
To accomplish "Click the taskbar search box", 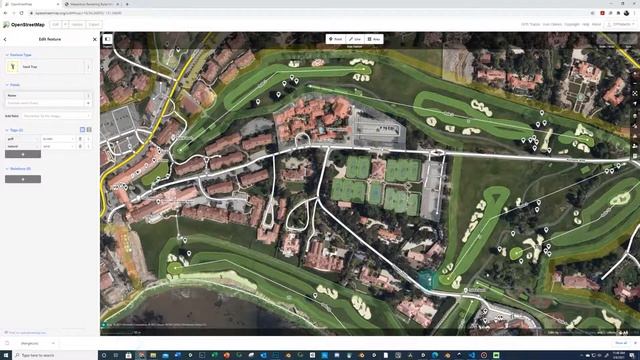I will click(55, 355).
